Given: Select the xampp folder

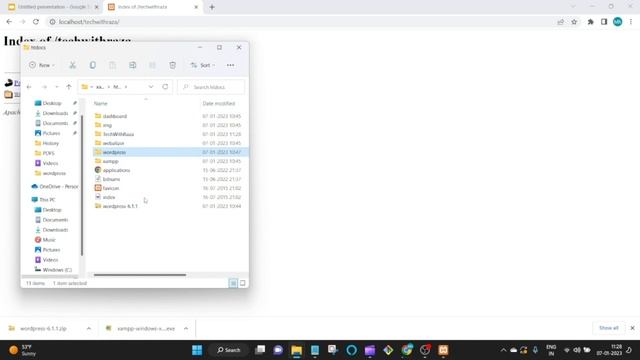Looking at the screenshot, I should point(110,161).
